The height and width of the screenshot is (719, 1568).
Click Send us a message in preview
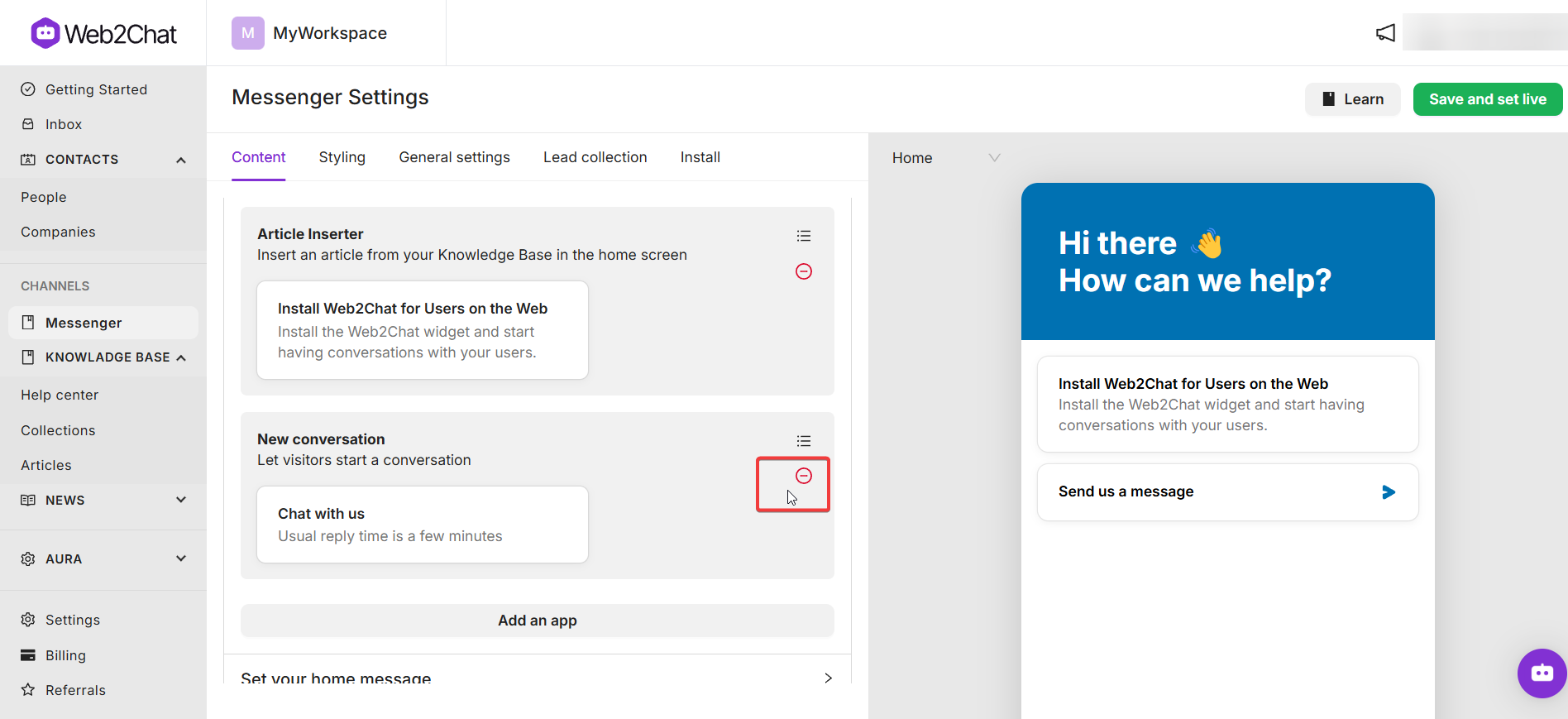(1228, 492)
